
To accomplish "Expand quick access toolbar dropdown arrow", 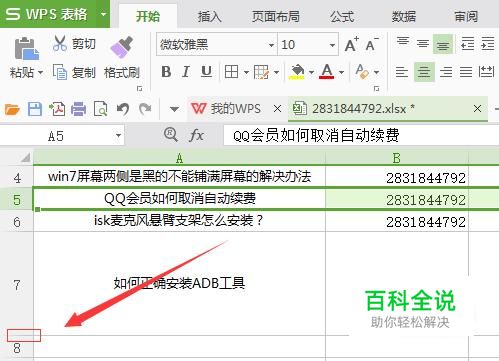I will pyautogui.click(x=174, y=109).
